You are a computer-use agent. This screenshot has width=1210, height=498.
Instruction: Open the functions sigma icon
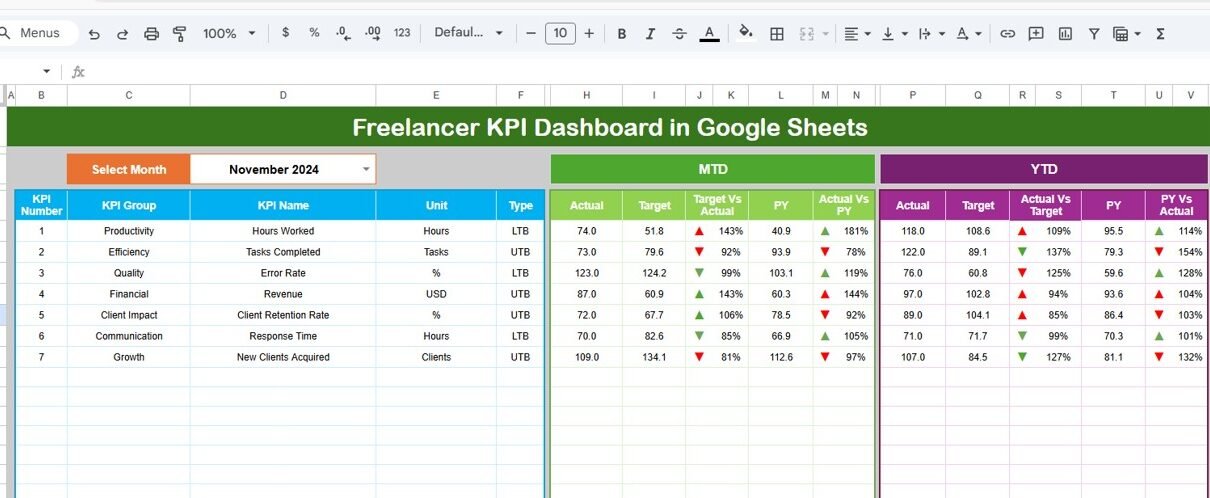tap(1160, 34)
